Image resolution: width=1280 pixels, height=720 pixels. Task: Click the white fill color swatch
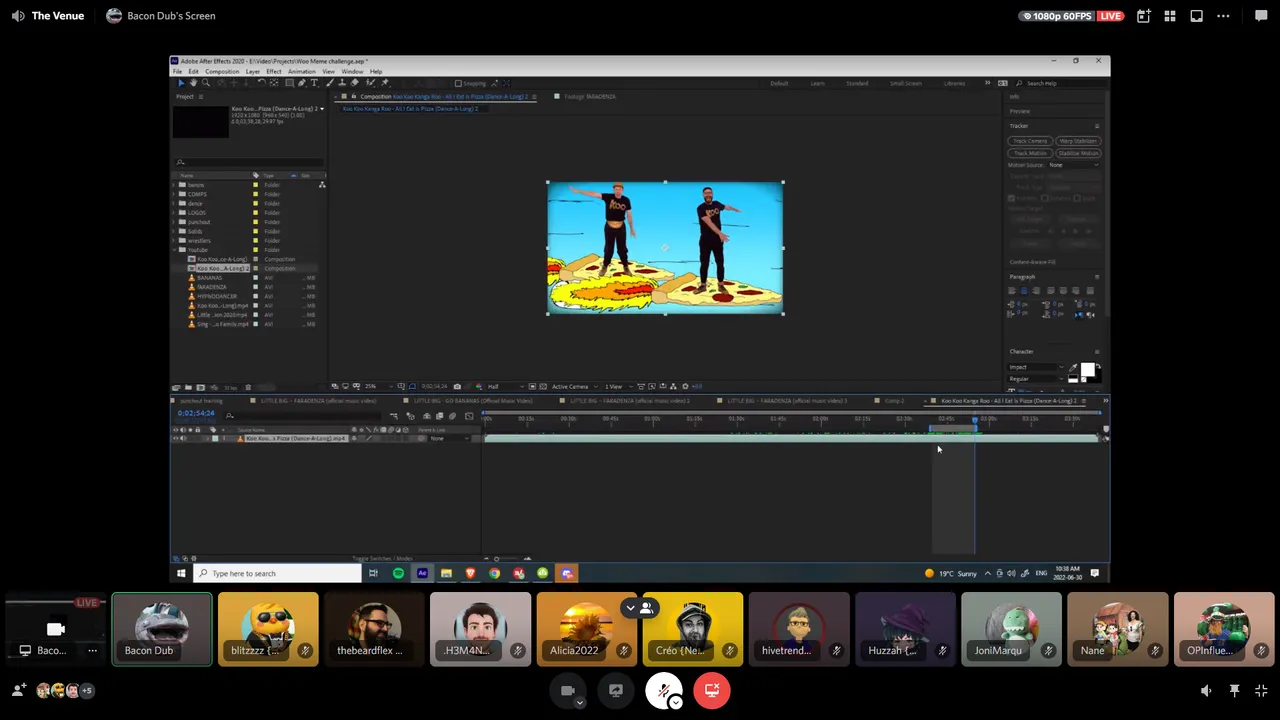tap(1088, 369)
